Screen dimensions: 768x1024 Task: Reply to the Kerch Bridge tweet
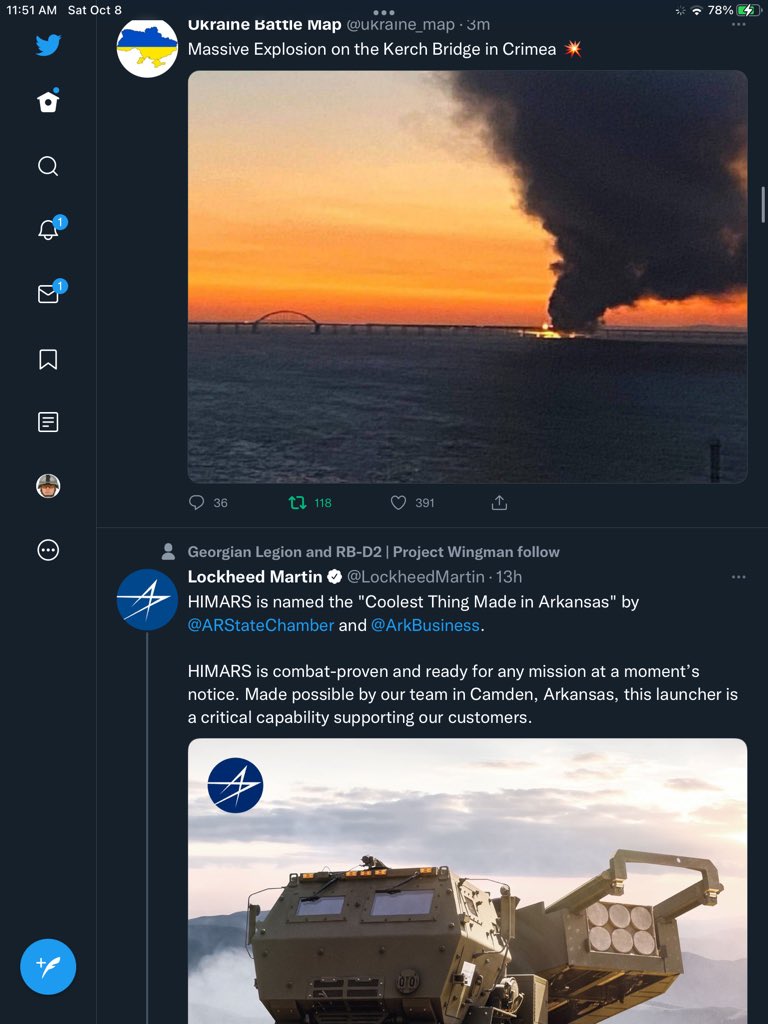(197, 503)
